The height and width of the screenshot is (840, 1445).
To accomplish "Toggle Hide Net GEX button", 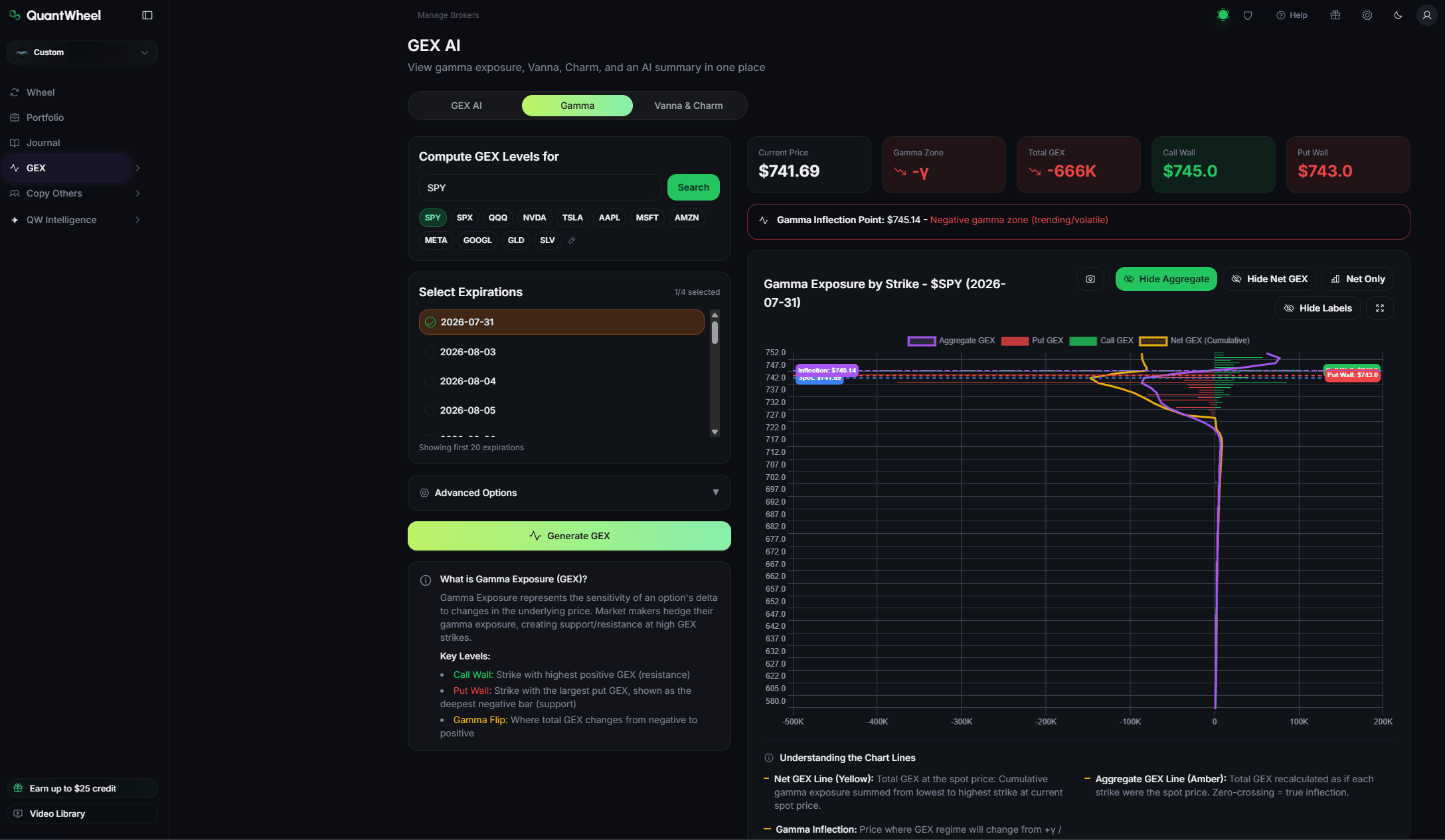I will (x=1270, y=279).
